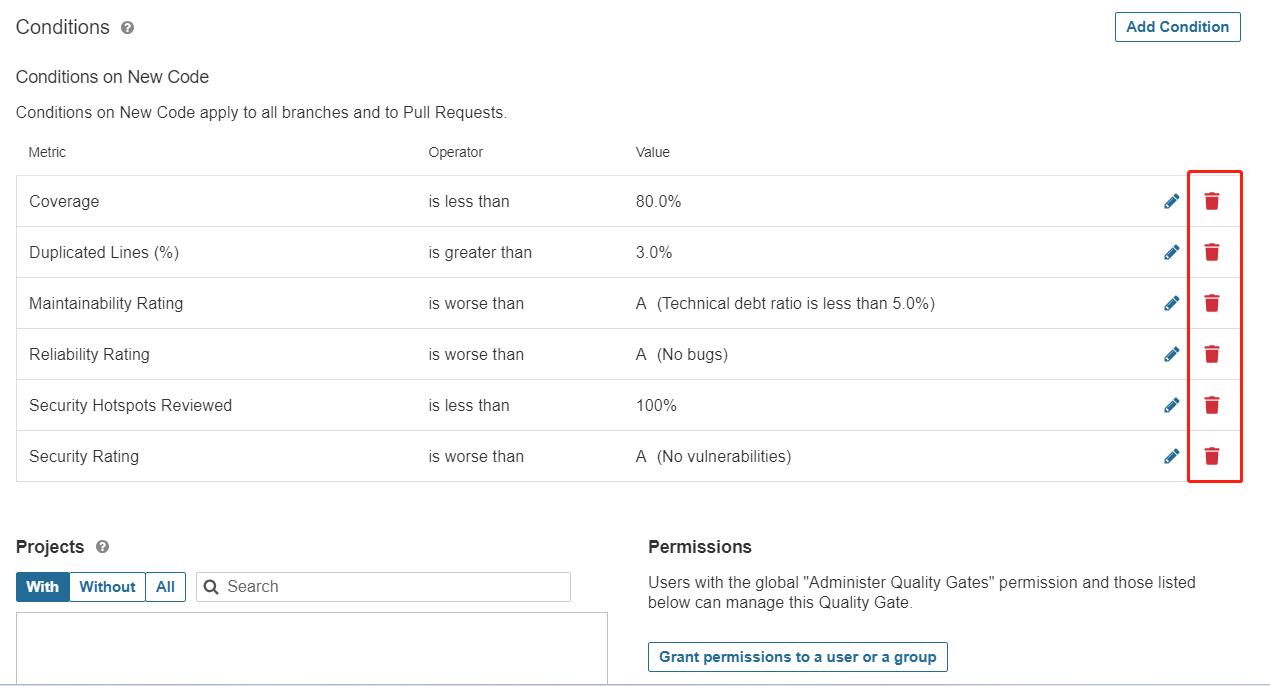Select the With projects filter
The image size is (1270, 686).
click(43, 587)
